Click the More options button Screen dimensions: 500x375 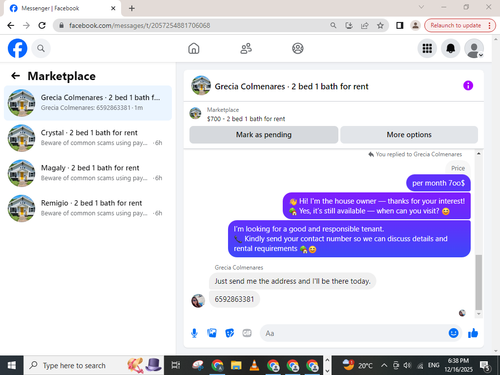pyautogui.click(x=409, y=135)
